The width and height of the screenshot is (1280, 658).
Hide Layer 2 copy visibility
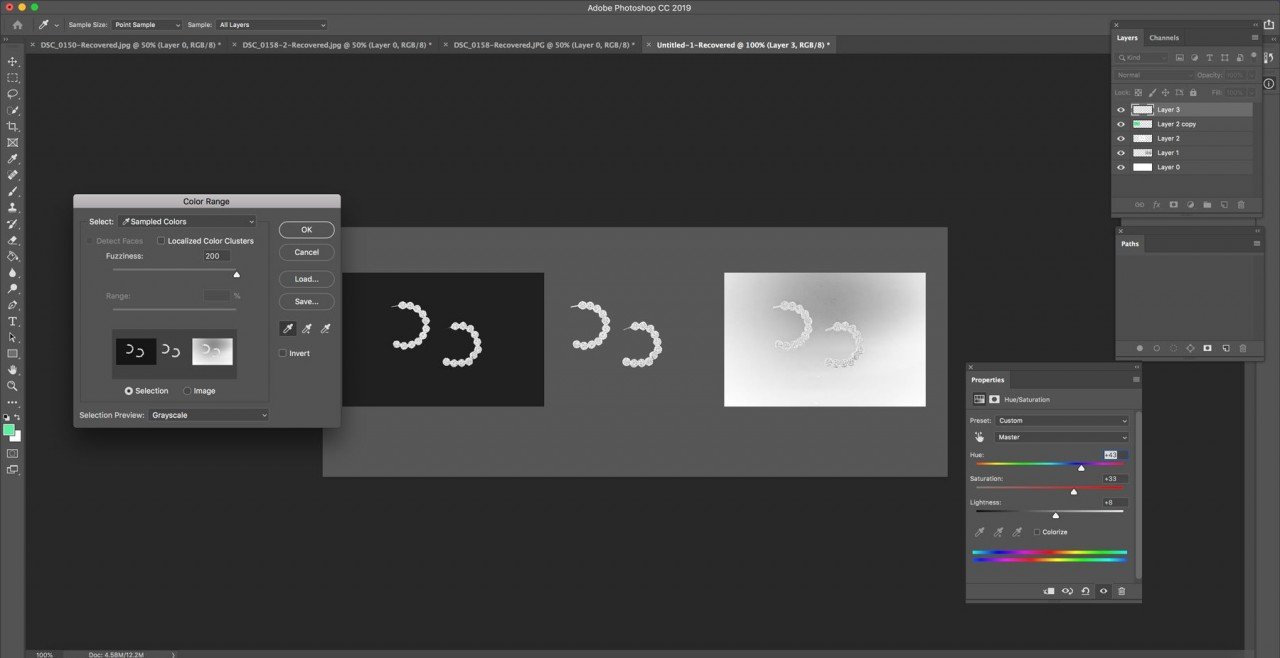pyautogui.click(x=1121, y=124)
